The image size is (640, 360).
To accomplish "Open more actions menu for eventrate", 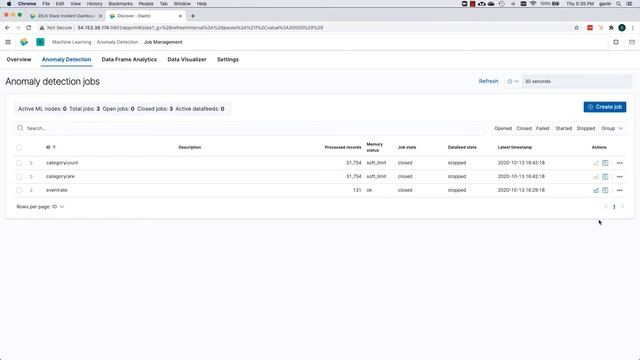I will click(x=620, y=190).
